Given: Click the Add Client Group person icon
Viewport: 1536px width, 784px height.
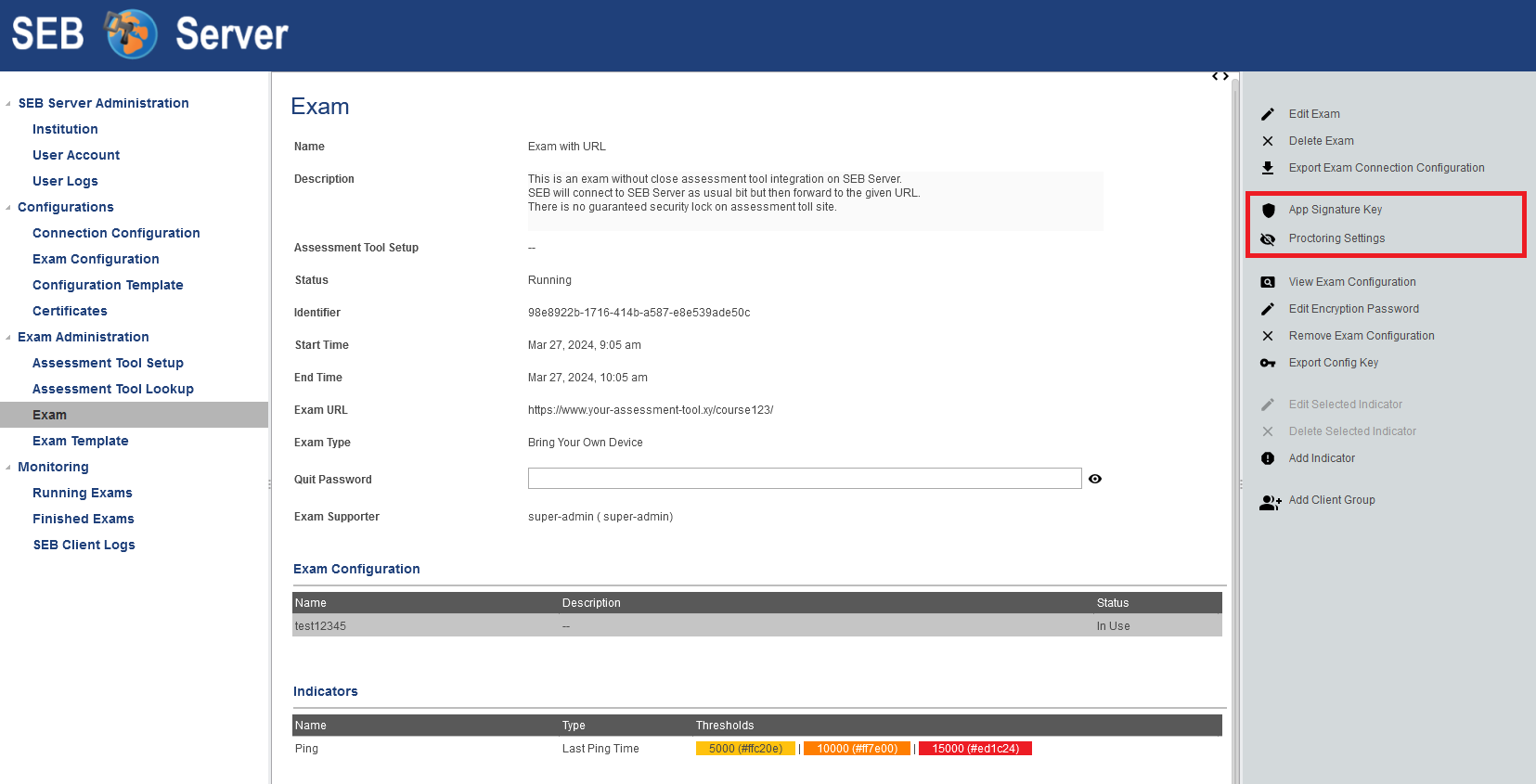Looking at the screenshot, I should (1270, 502).
